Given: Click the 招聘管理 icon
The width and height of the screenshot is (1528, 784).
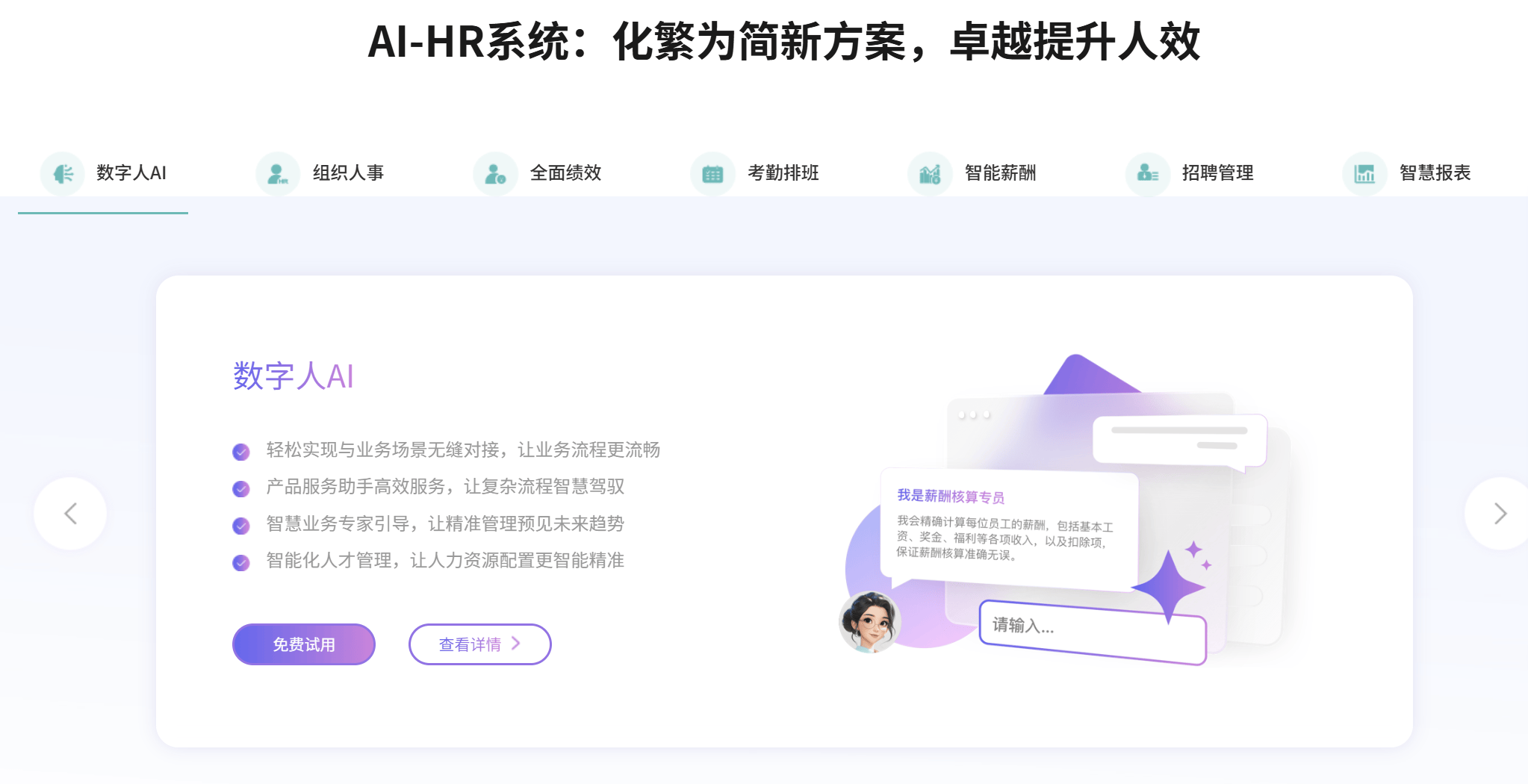Looking at the screenshot, I should [x=1147, y=174].
